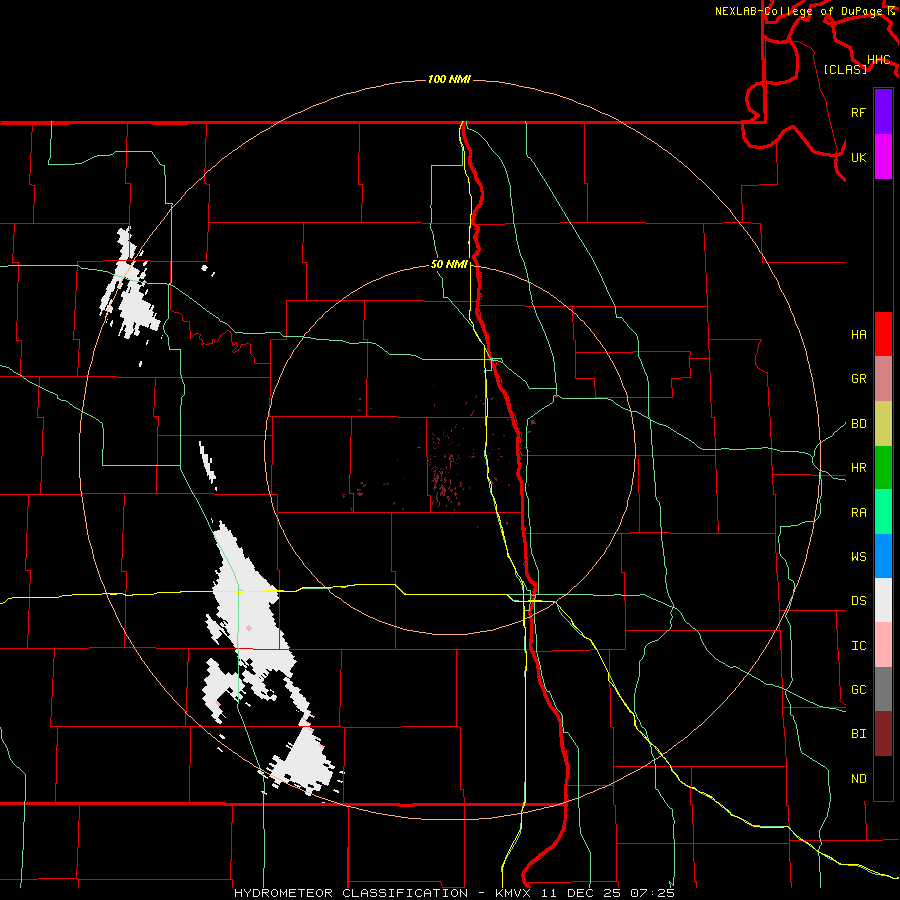
Task: Click the GC gray legend color block
Action: [x=883, y=689]
